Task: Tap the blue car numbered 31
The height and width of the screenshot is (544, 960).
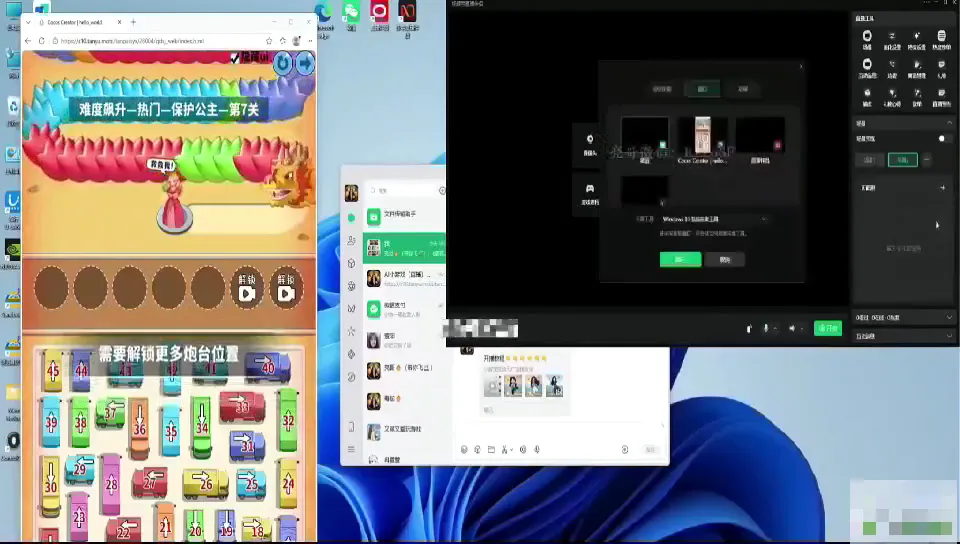Action: (247, 445)
